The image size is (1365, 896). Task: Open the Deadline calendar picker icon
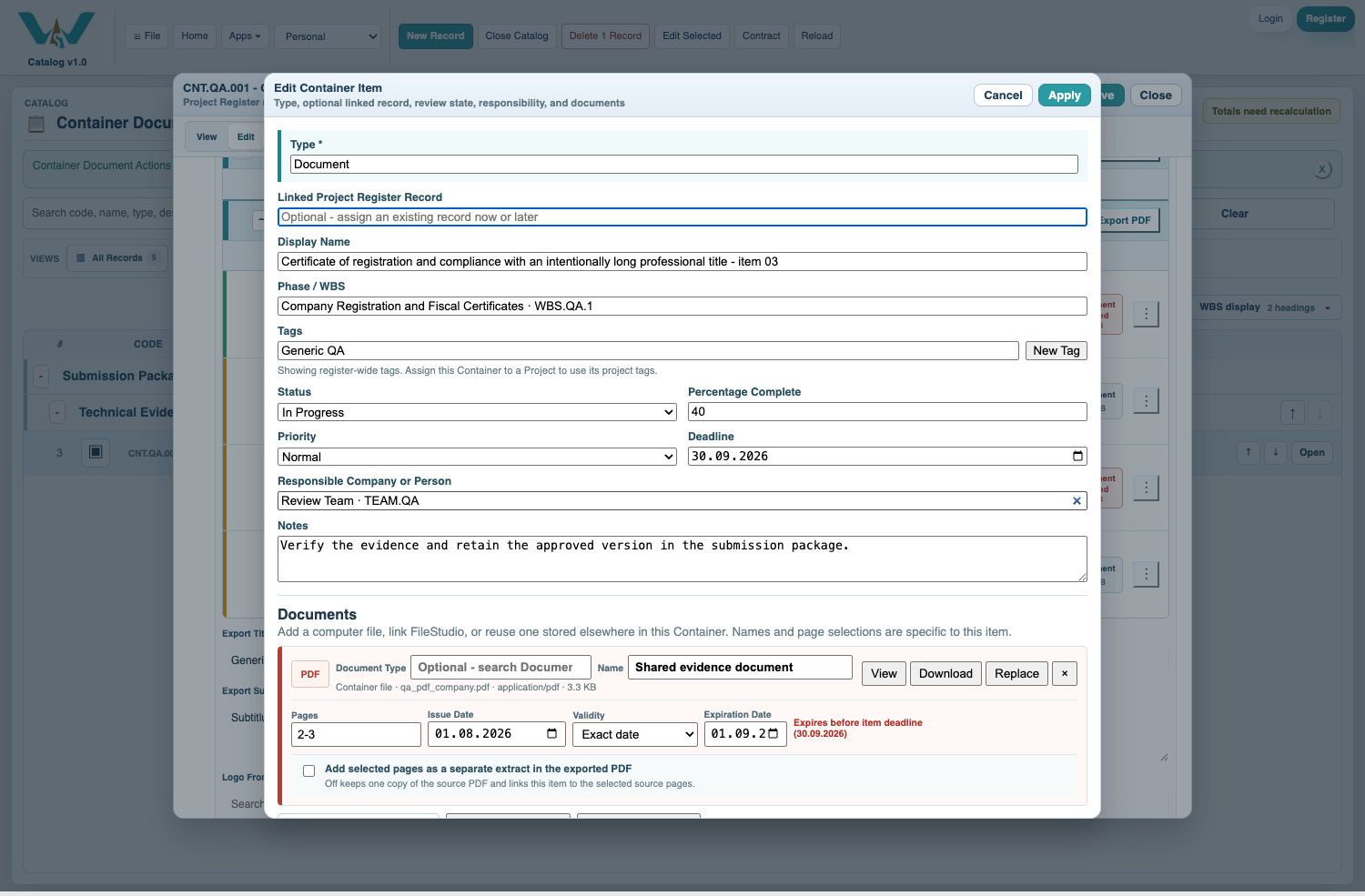[x=1077, y=457]
